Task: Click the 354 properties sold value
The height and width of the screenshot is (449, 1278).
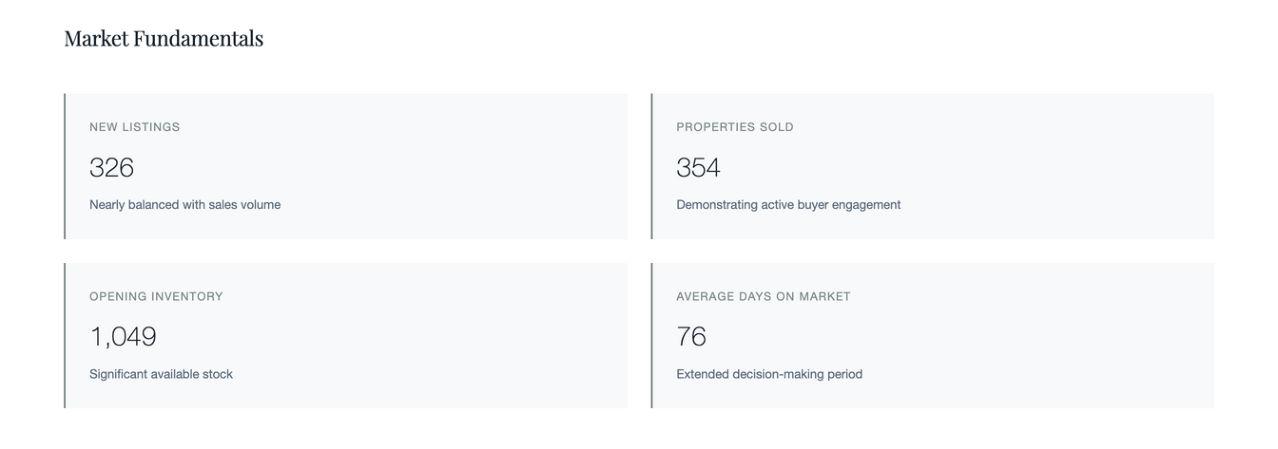Action: click(x=698, y=167)
